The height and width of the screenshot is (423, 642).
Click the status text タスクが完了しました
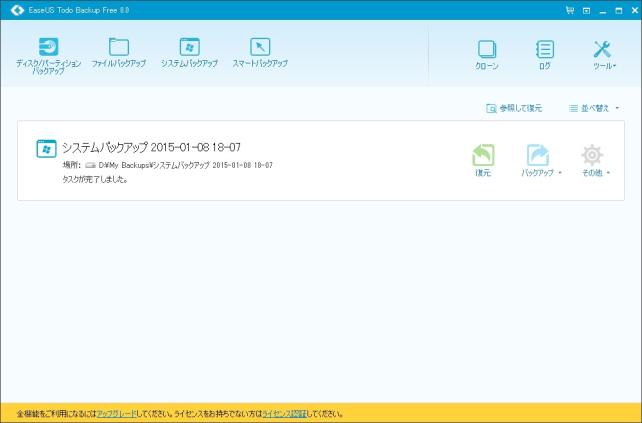click(x=95, y=179)
